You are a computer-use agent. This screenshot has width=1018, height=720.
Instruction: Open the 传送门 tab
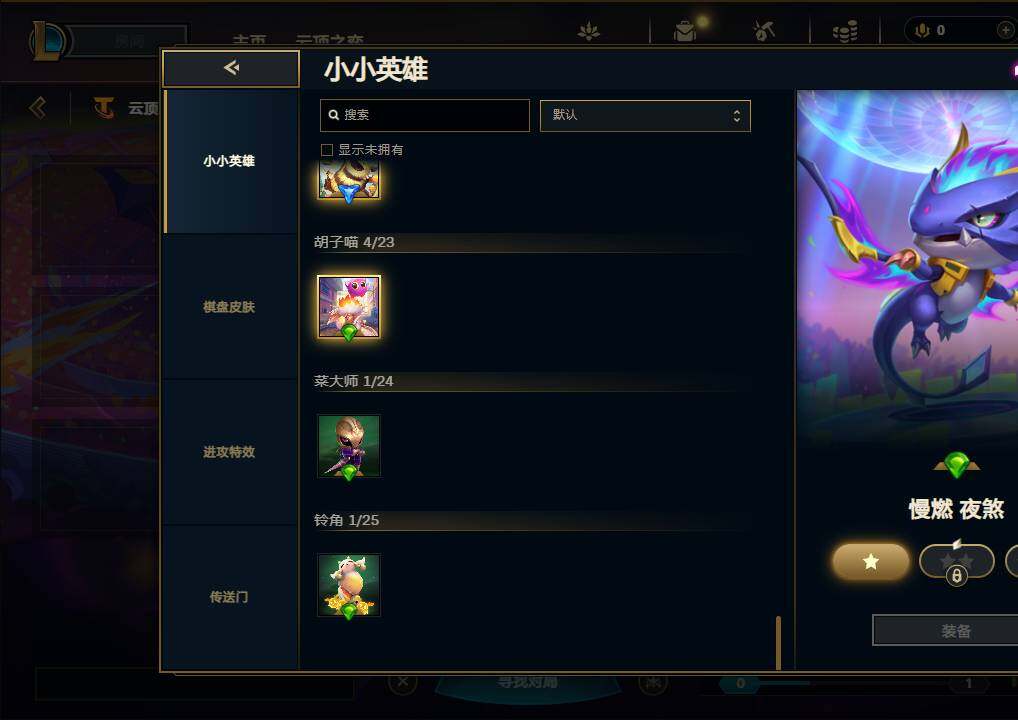point(229,597)
